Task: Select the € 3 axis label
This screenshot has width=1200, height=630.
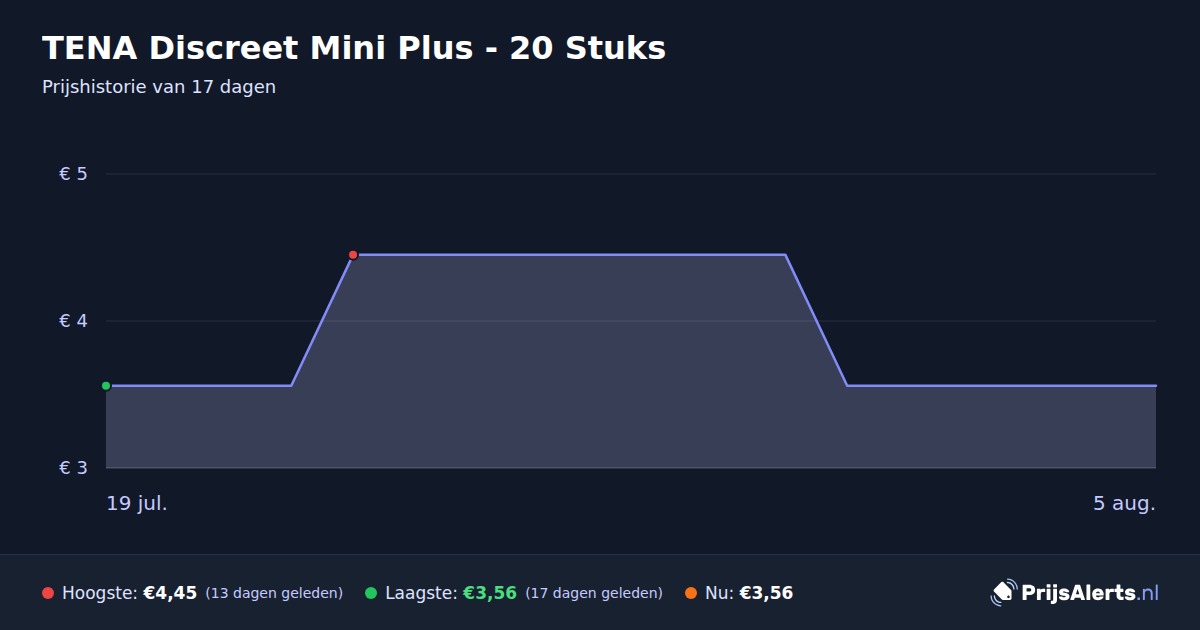Action: (x=74, y=468)
